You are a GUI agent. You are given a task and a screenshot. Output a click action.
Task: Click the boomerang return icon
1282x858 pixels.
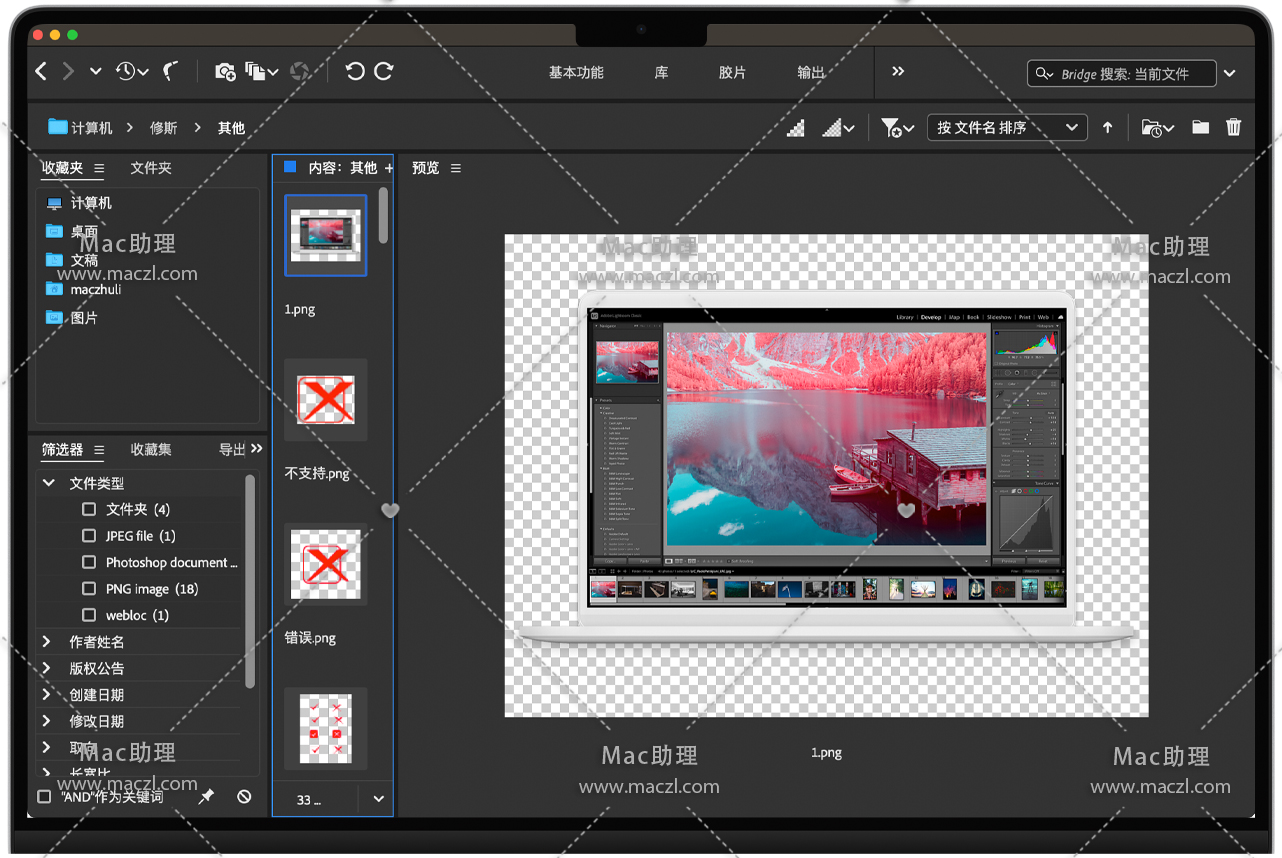(x=171, y=71)
